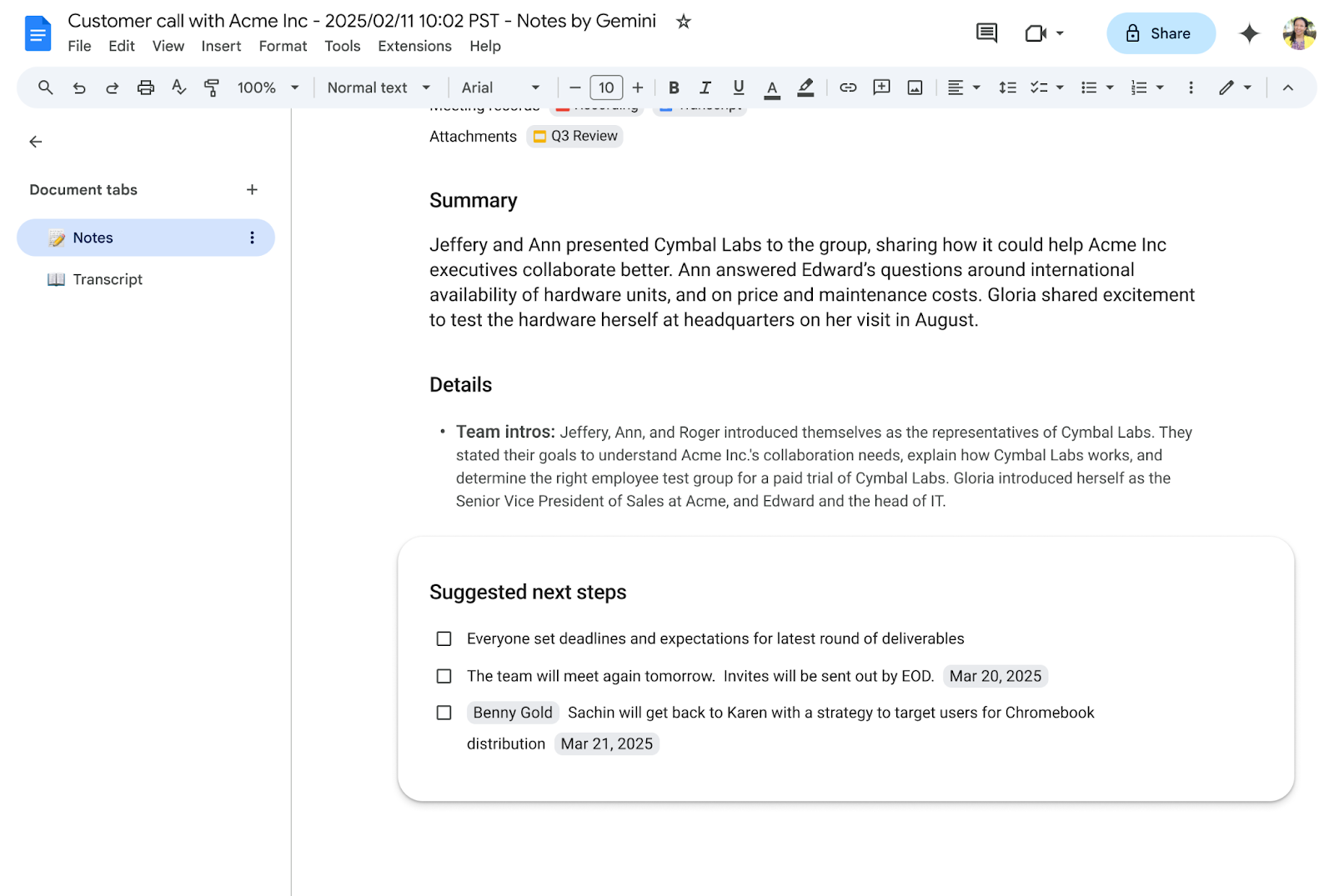Insert an image
Viewport: 1334px width, 896px height.
(x=914, y=87)
